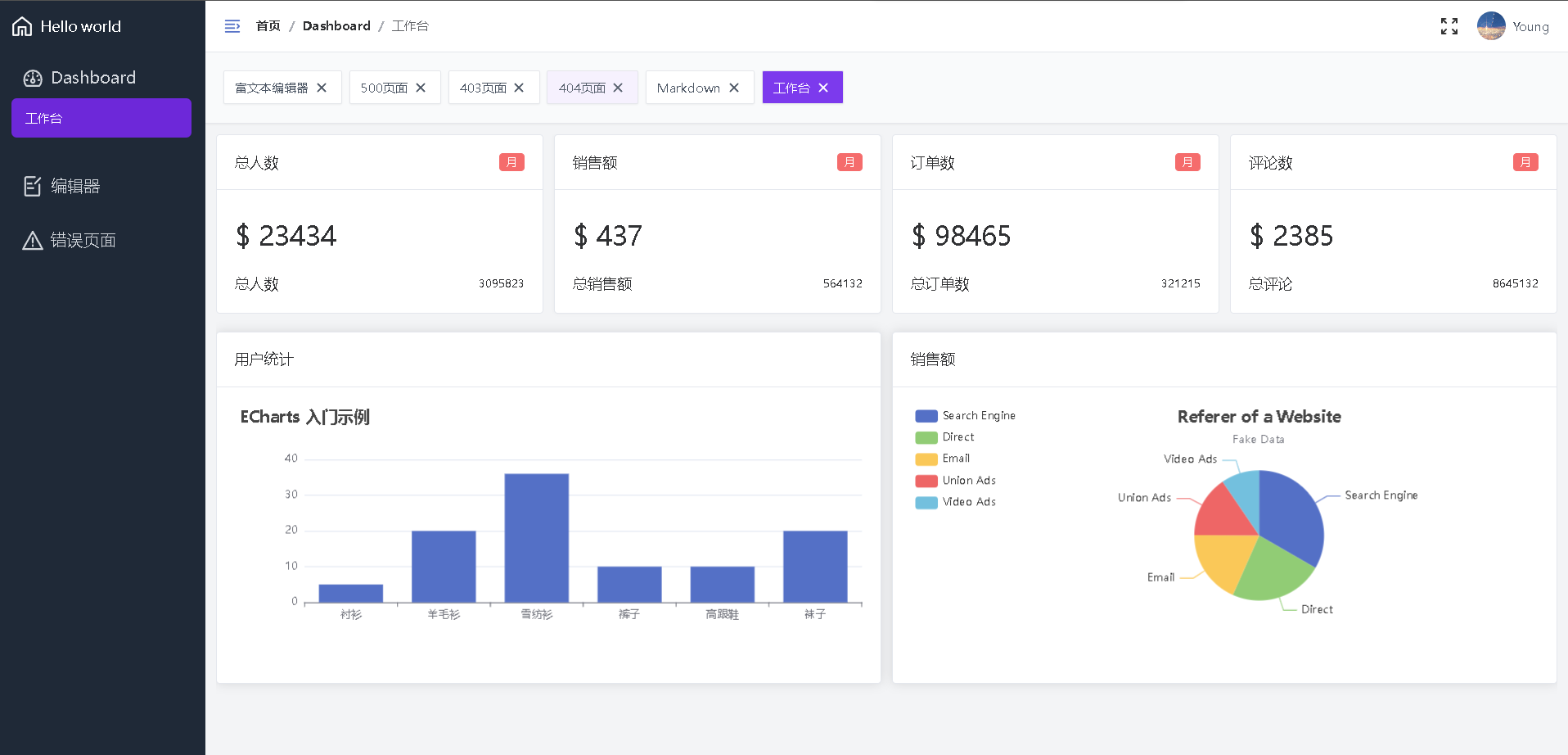1568x755 pixels.
Task: Click the $ 2385 comments value
Action: tap(1291, 236)
